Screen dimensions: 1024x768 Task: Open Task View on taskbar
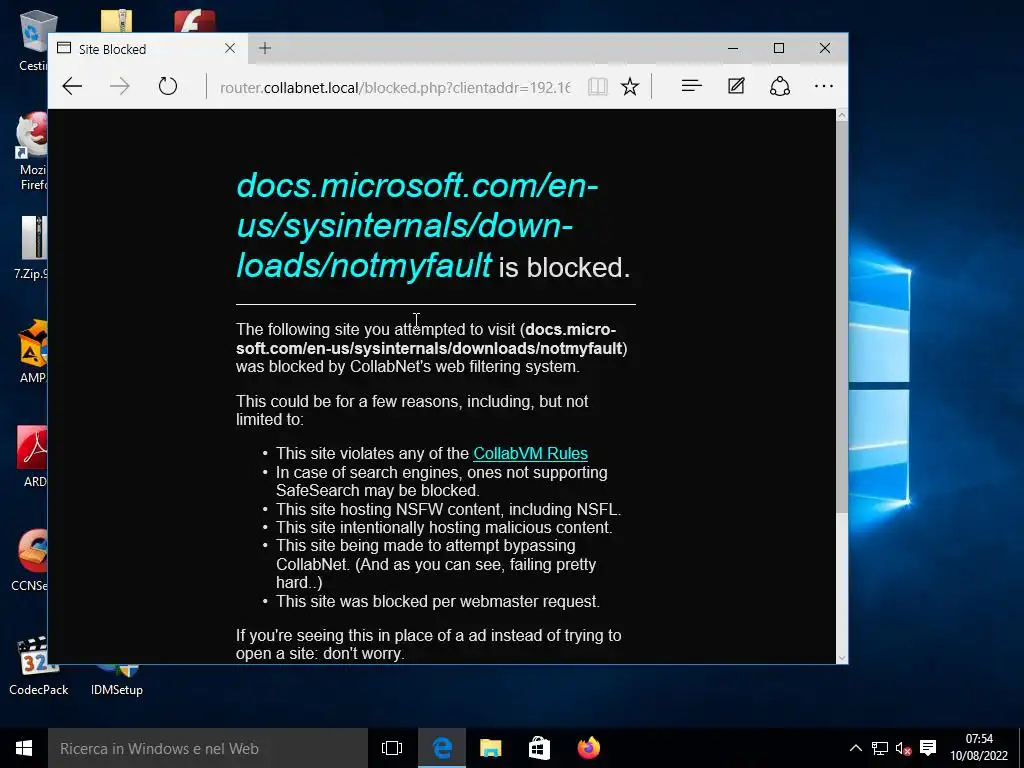392,748
